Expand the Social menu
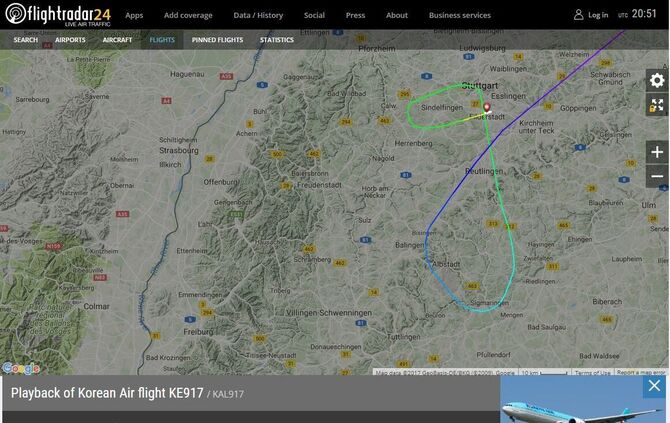 coord(314,15)
